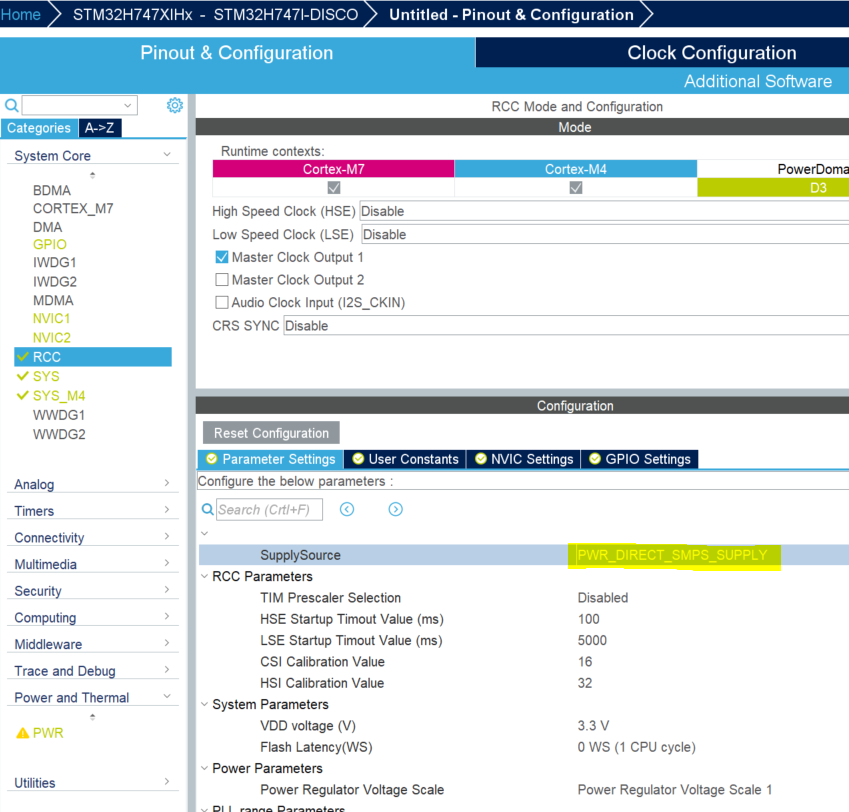The width and height of the screenshot is (849, 812).
Task: Collapse the Power Parameters group
Action: 204,768
